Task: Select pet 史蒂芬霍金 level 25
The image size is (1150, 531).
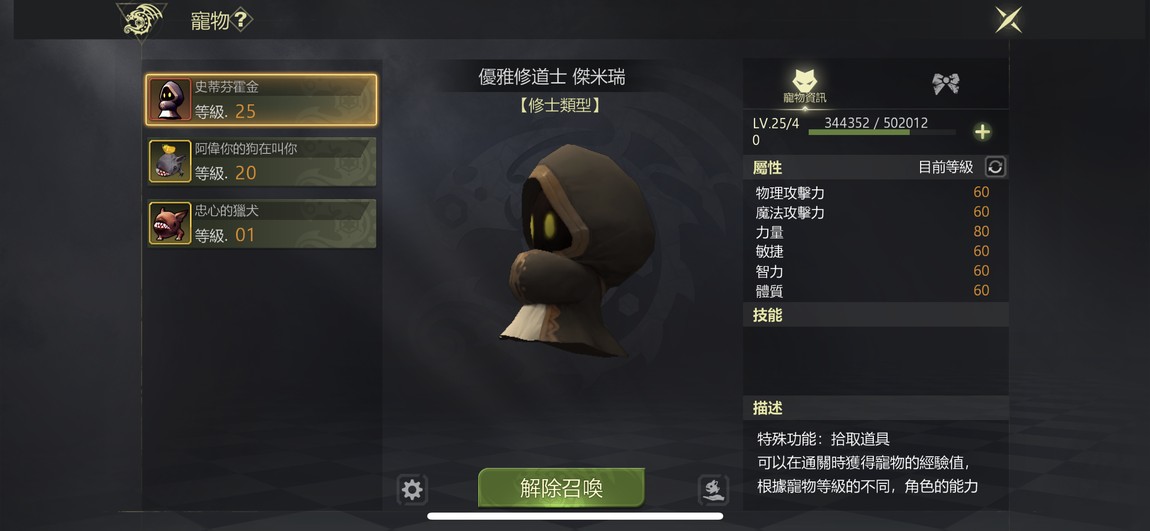Action: click(x=262, y=100)
